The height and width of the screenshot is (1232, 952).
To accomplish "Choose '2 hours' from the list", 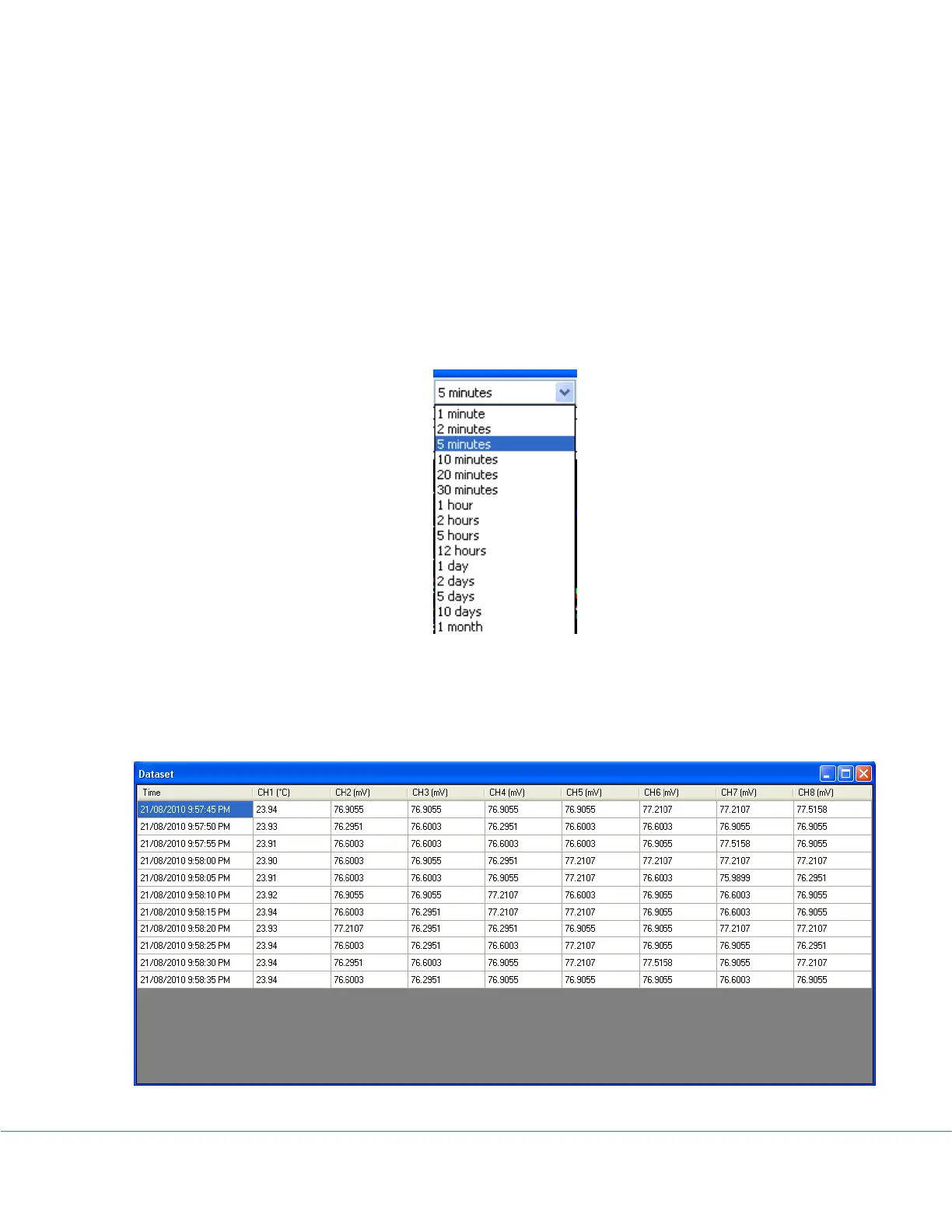I will tap(504, 520).
